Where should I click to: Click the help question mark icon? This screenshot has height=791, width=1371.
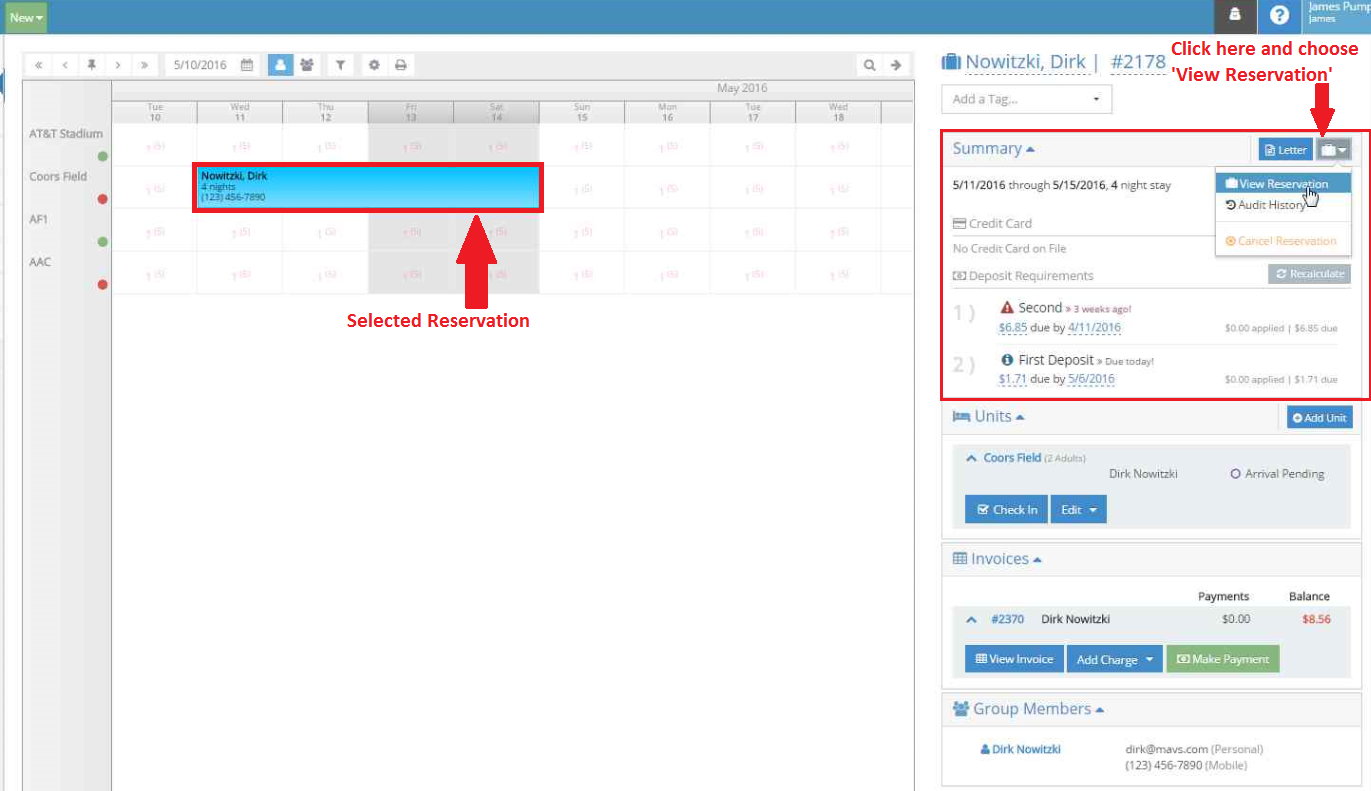click(1279, 15)
